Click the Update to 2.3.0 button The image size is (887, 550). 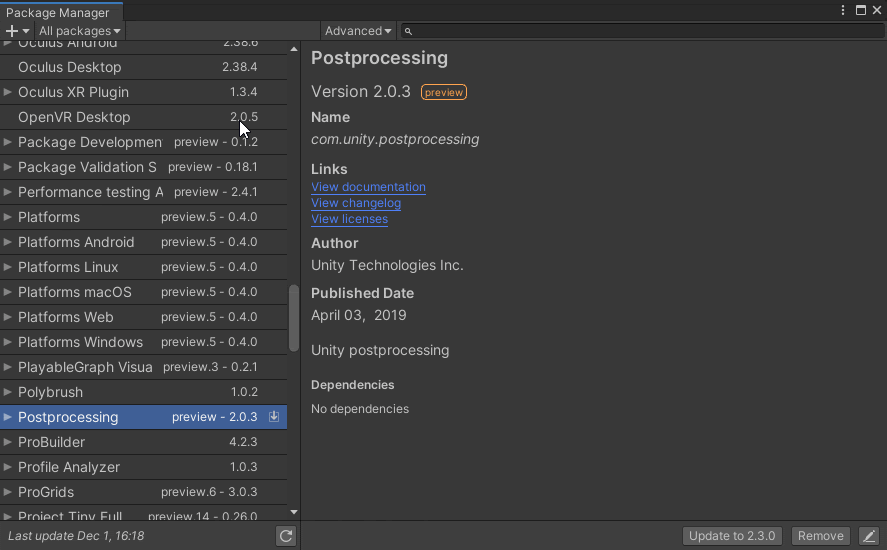[x=732, y=536]
